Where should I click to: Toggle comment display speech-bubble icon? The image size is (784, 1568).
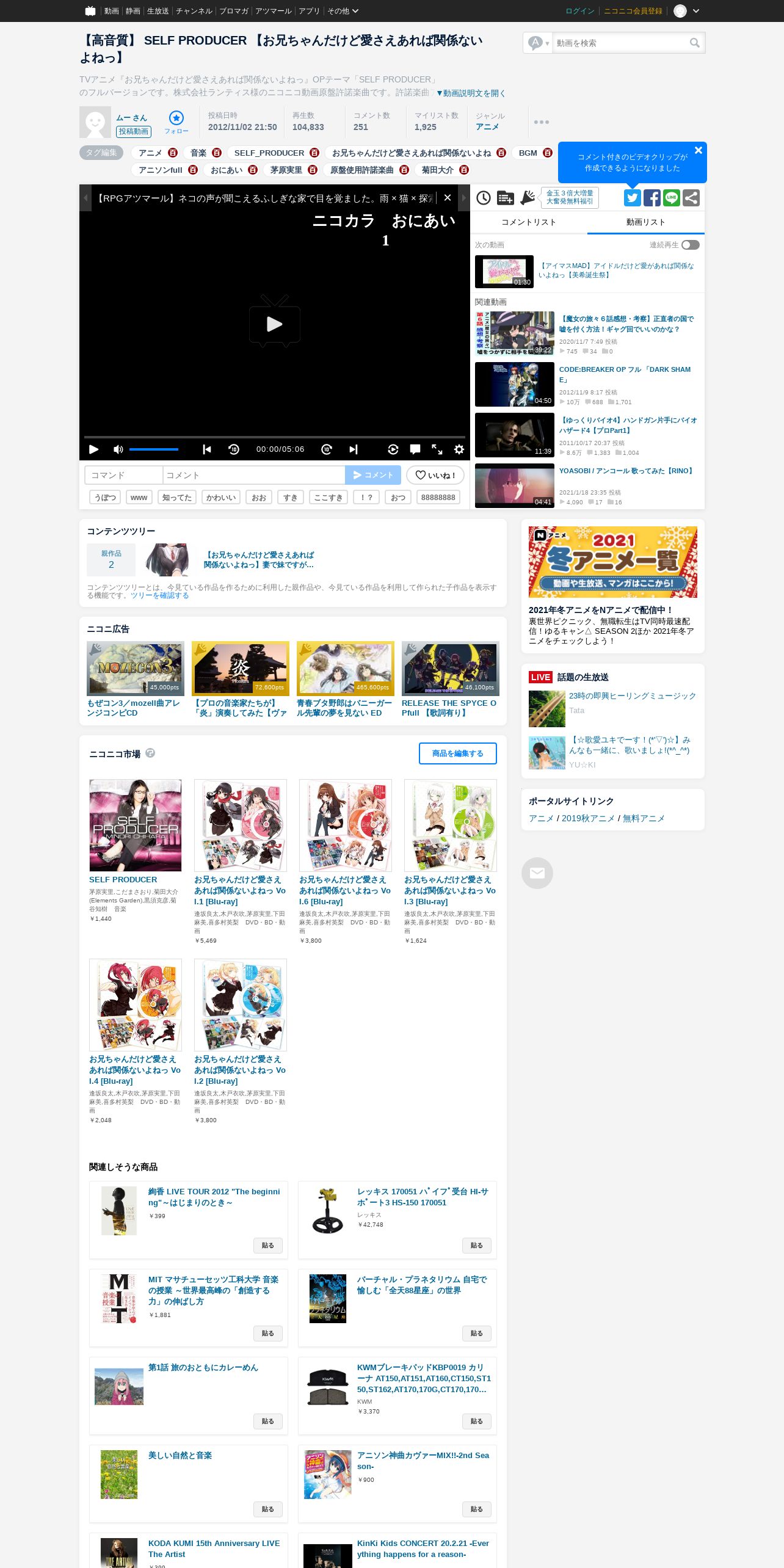click(415, 449)
